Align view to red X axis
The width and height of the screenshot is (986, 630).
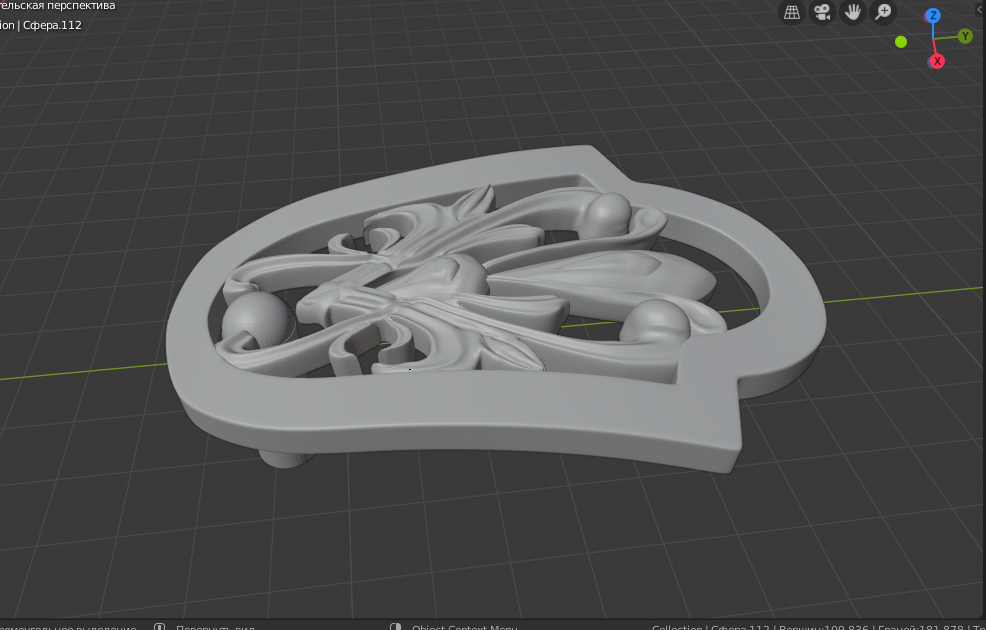[937, 61]
